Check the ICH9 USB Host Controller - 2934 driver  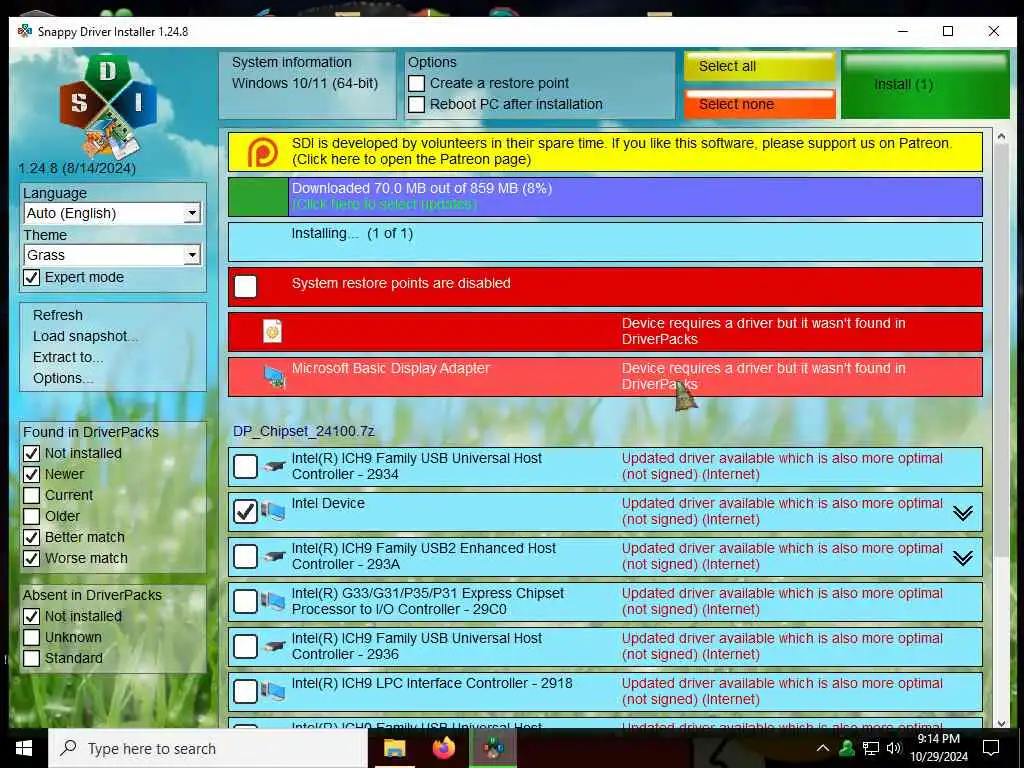pyautogui.click(x=246, y=466)
